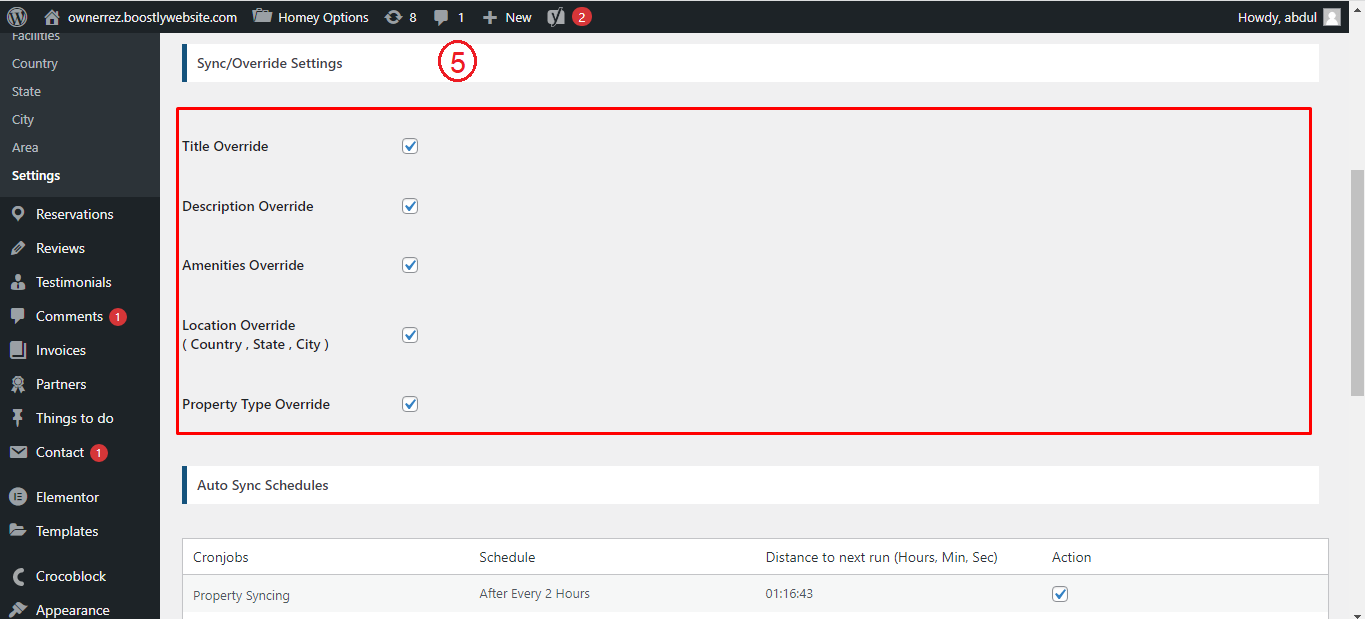Go to Reviews in the sidebar
The width and height of the screenshot is (1365, 619).
[x=60, y=248]
